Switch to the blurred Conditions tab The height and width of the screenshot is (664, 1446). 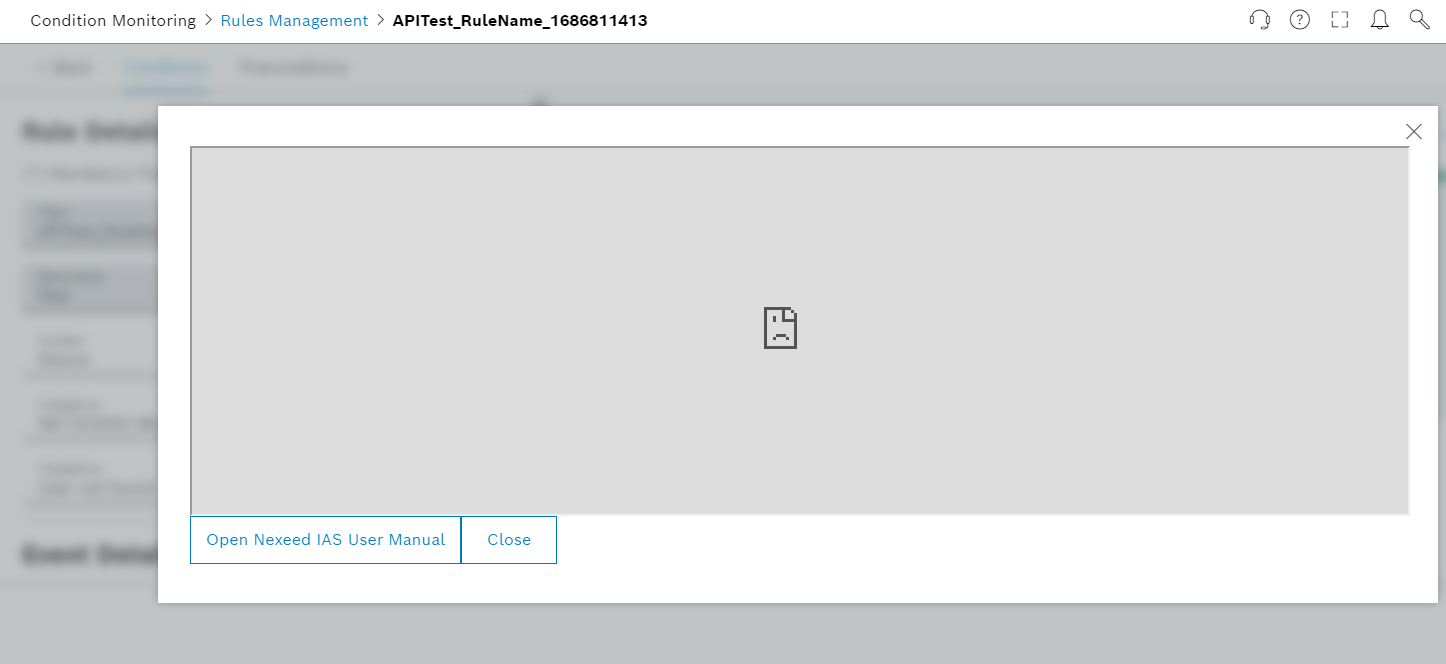pos(166,68)
